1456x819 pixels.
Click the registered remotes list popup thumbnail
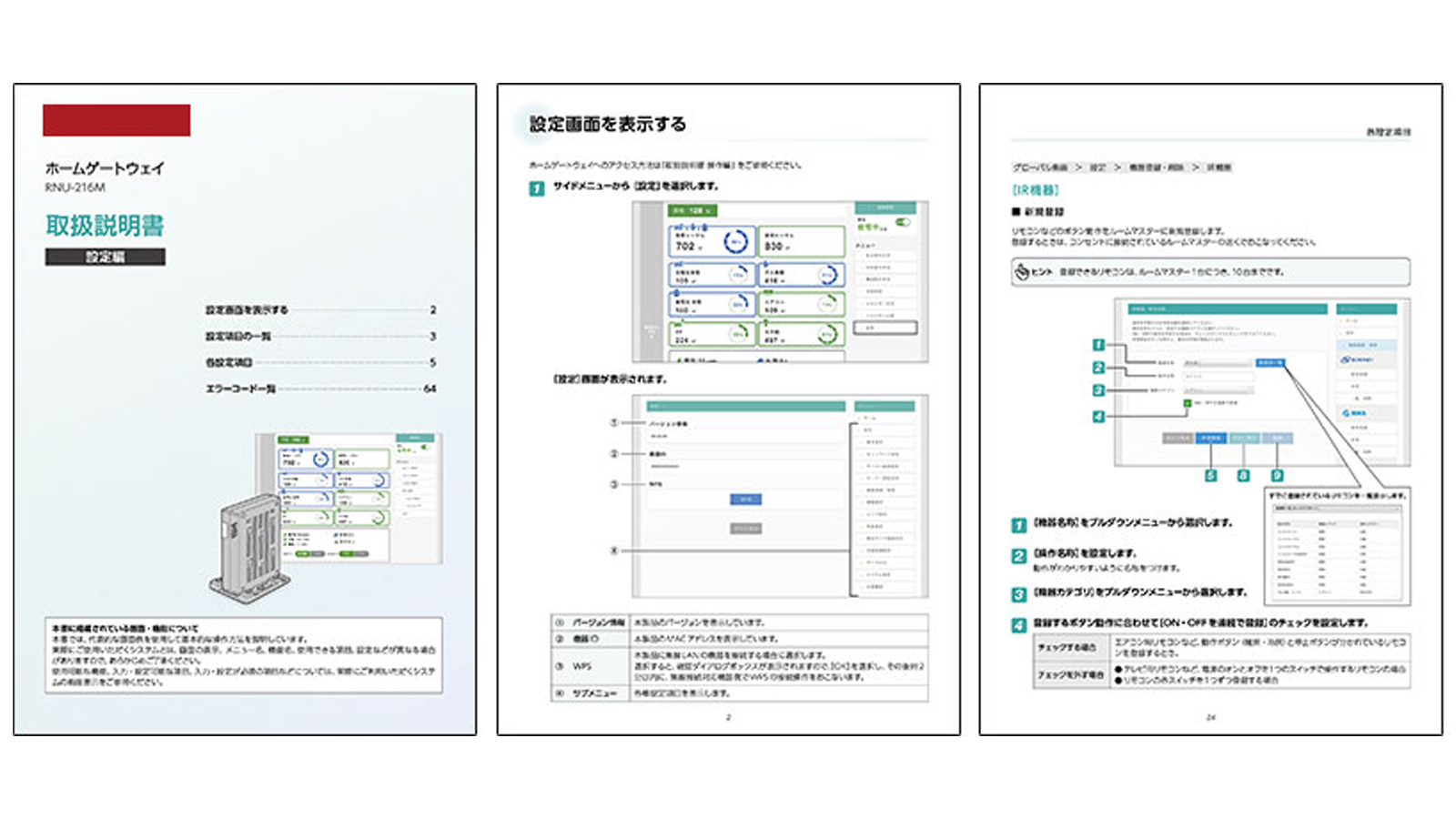click(x=1339, y=550)
